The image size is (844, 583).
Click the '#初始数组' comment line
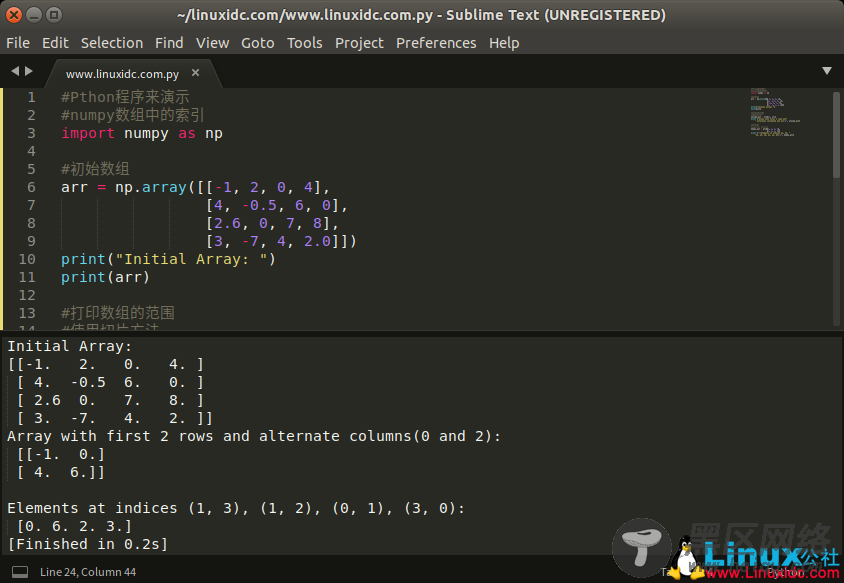pyautogui.click(x=95, y=169)
